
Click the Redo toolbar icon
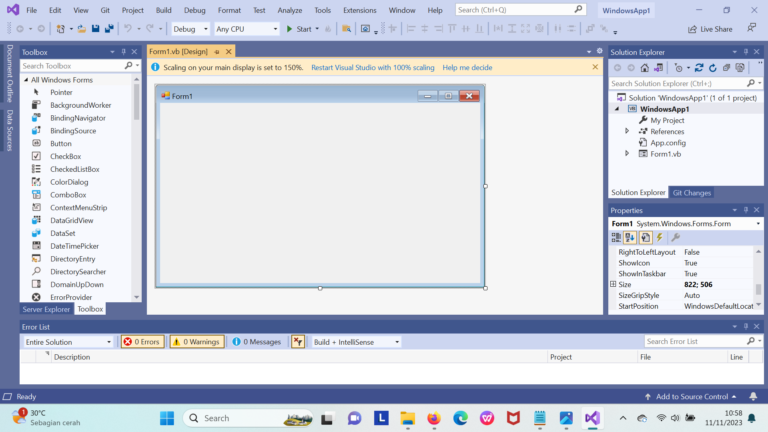[150, 29]
